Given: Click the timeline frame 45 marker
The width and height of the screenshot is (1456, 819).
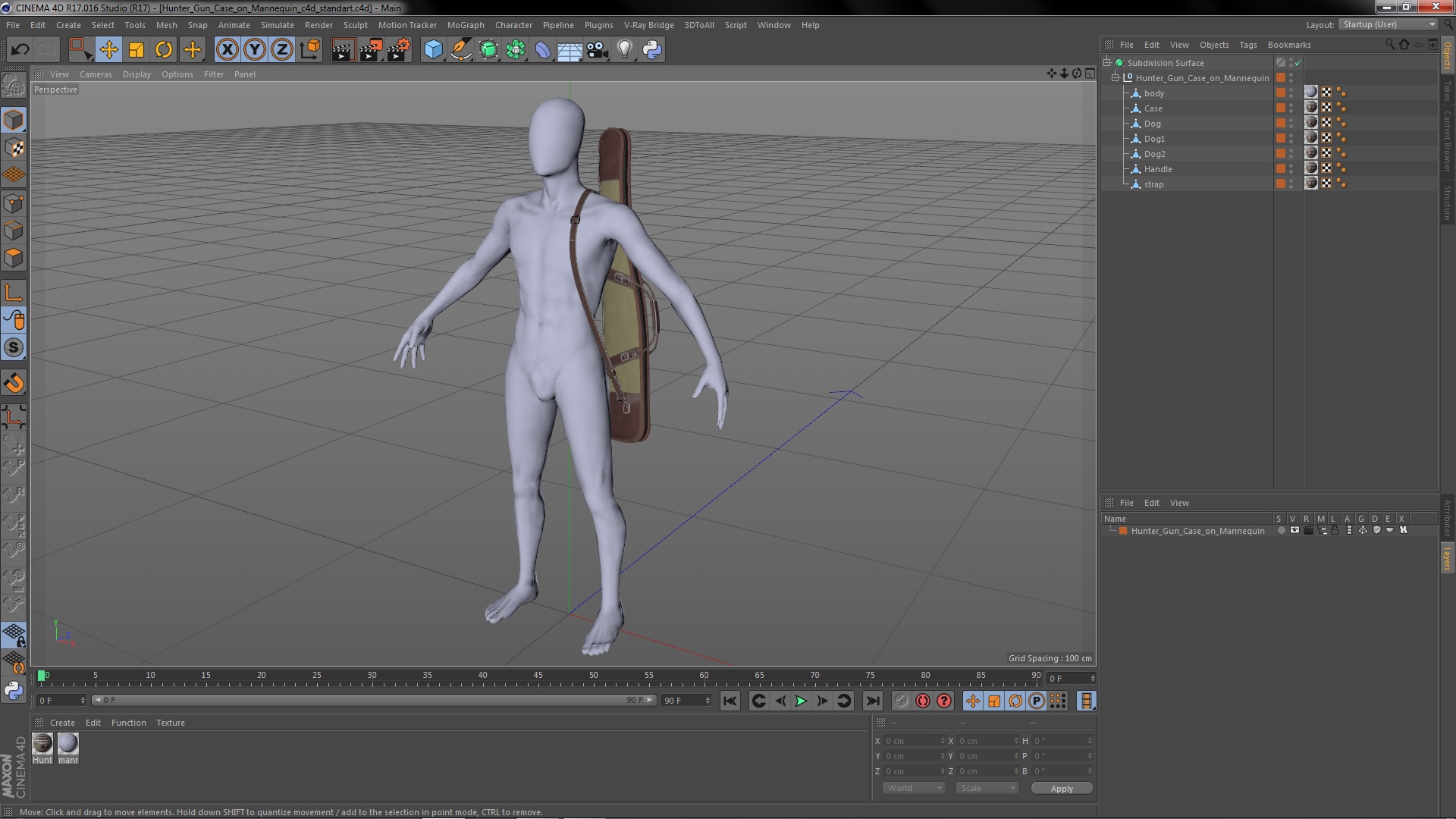Looking at the screenshot, I should click(x=538, y=675).
